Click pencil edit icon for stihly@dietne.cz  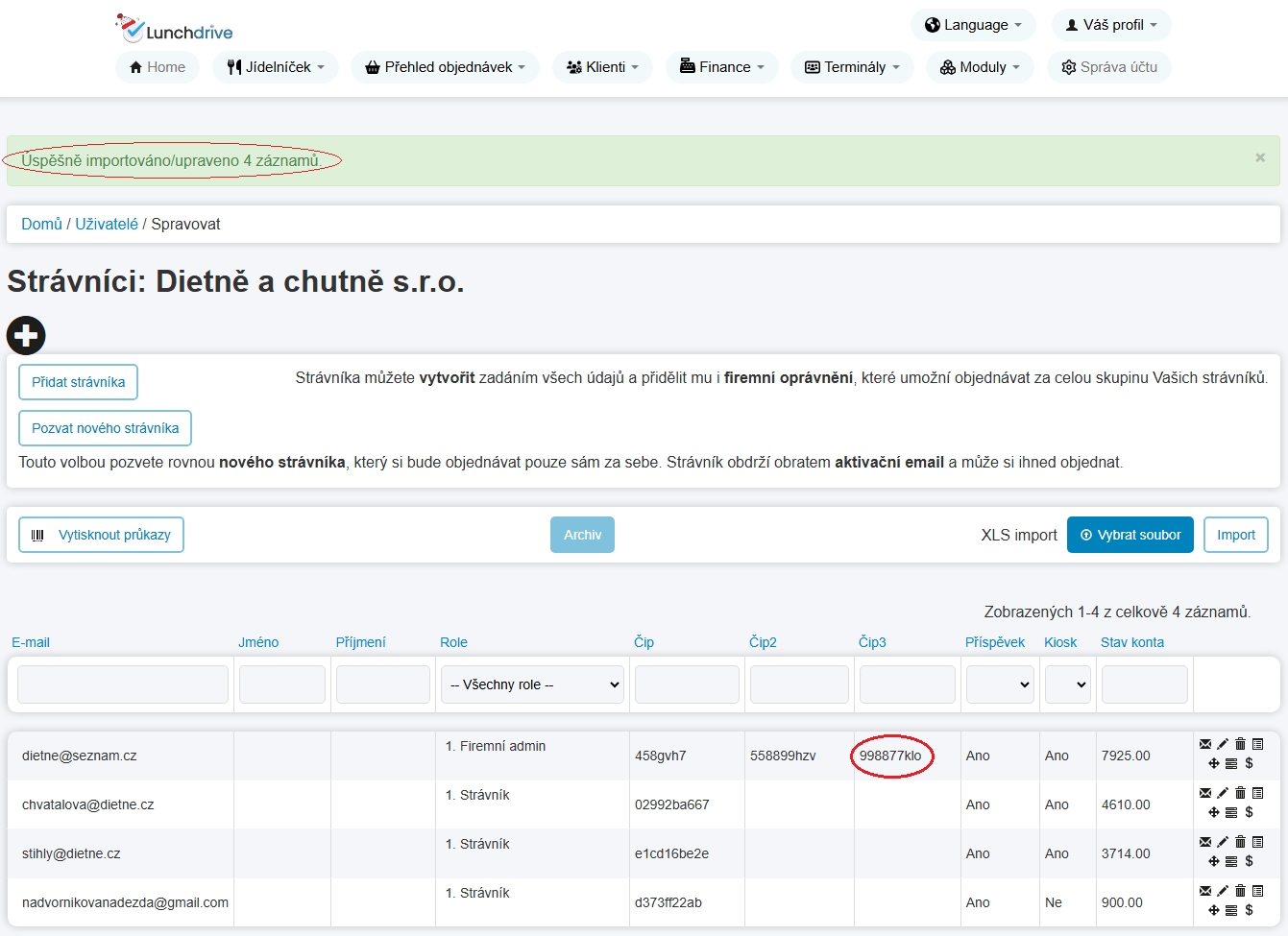point(1223,842)
